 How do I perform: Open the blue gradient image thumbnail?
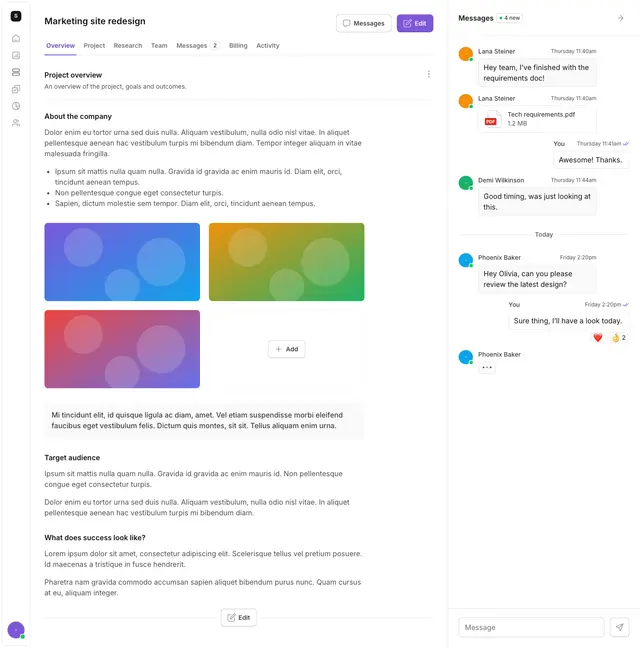tap(122, 262)
